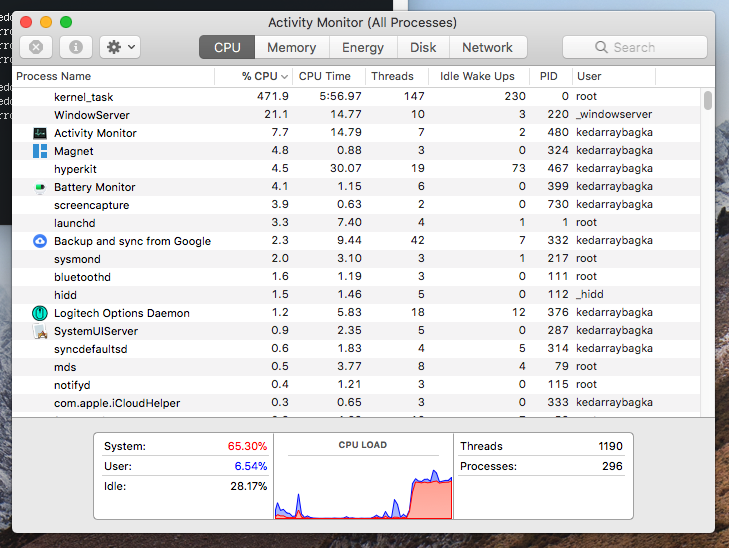The image size is (729, 548).
Task: Click PID 467 in hyperkit row
Action: click(x=558, y=168)
